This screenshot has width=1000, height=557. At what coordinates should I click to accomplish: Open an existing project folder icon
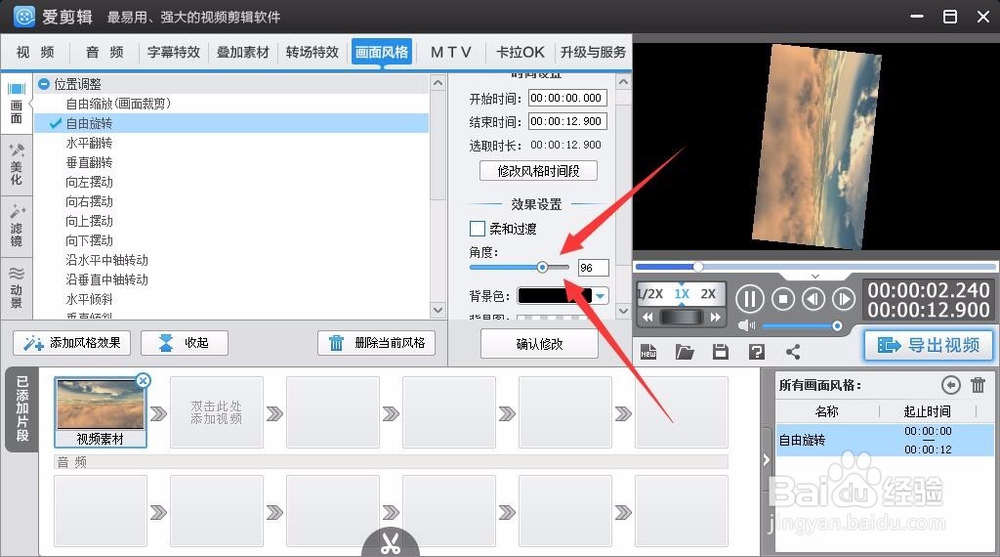point(684,352)
